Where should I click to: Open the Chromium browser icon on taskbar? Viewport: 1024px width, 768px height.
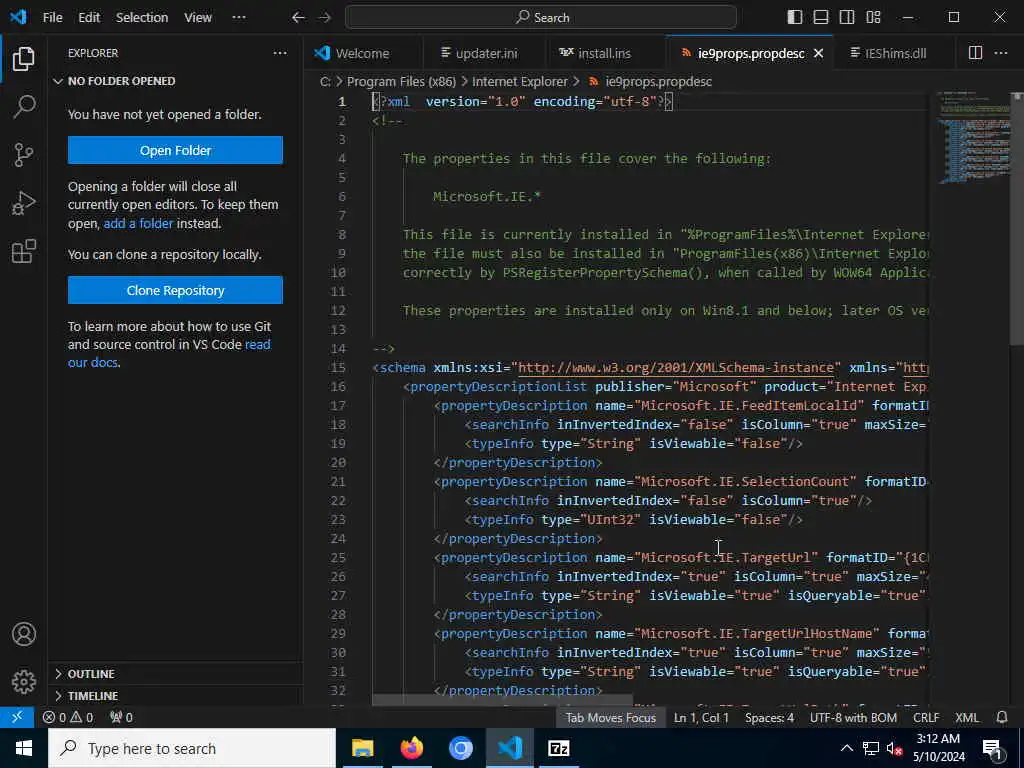coord(460,748)
